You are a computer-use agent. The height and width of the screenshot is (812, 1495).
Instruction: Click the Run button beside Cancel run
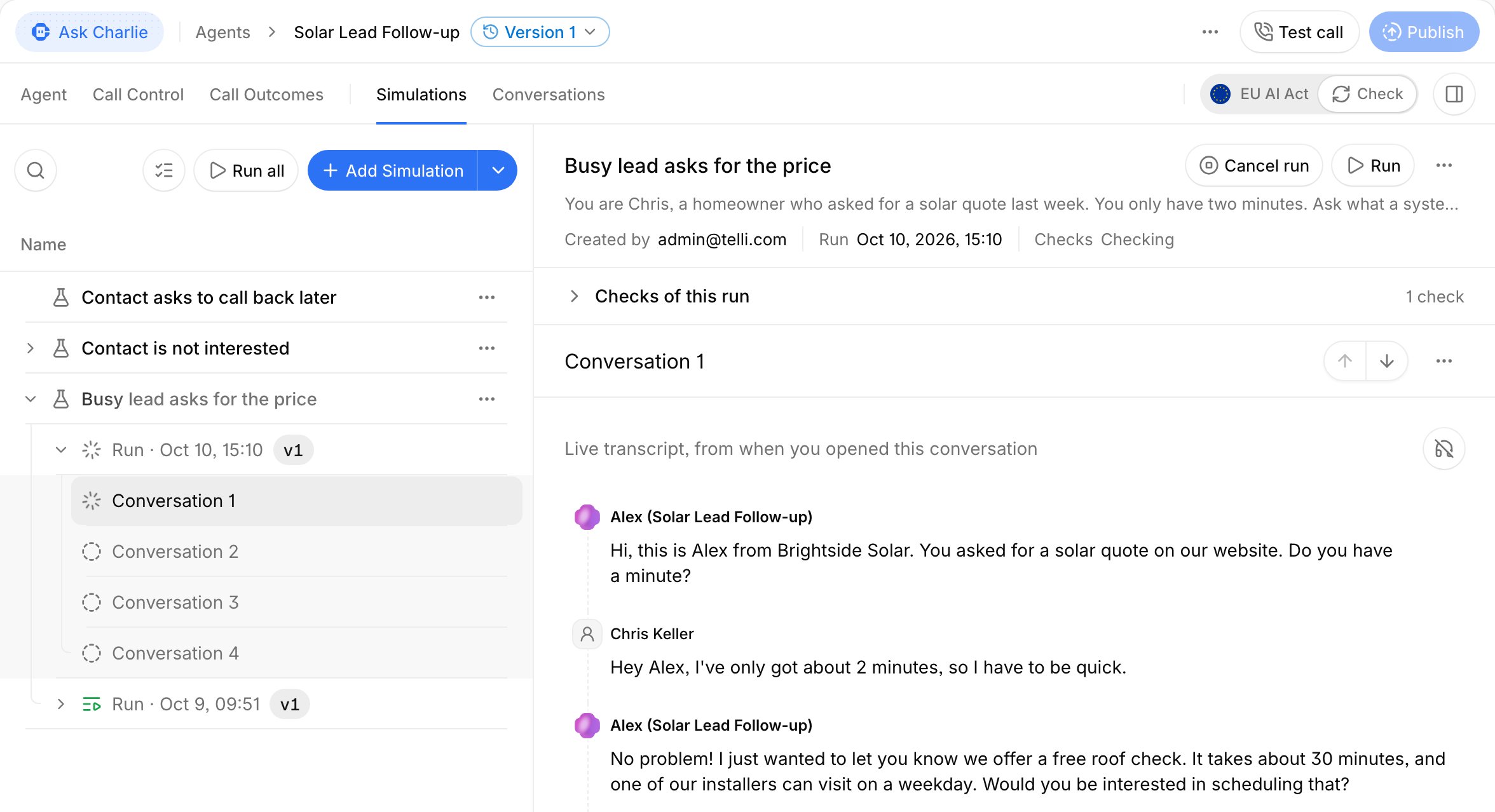[x=1373, y=166]
